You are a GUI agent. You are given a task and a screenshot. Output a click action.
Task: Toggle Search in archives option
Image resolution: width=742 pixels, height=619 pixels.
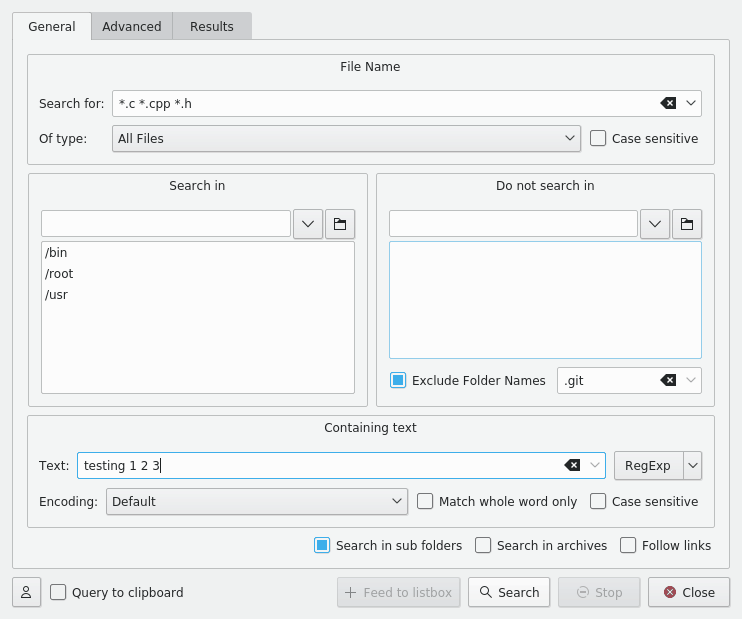[x=483, y=545]
